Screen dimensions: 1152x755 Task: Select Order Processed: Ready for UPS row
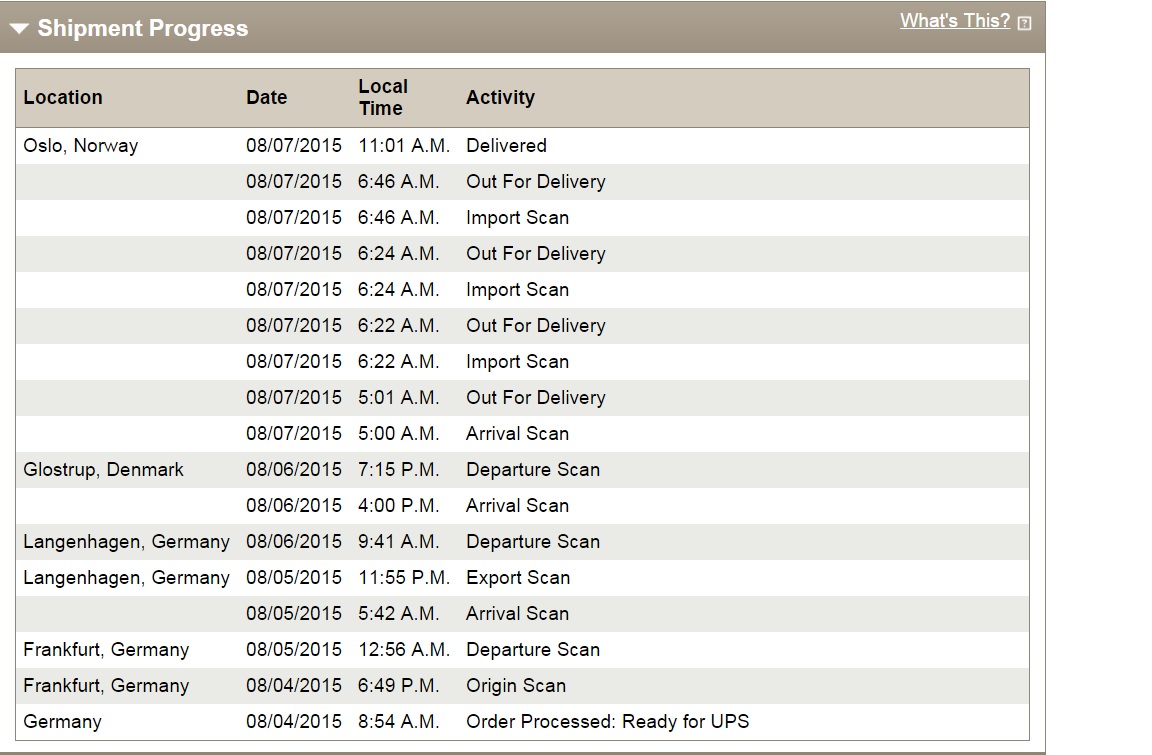click(x=522, y=721)
